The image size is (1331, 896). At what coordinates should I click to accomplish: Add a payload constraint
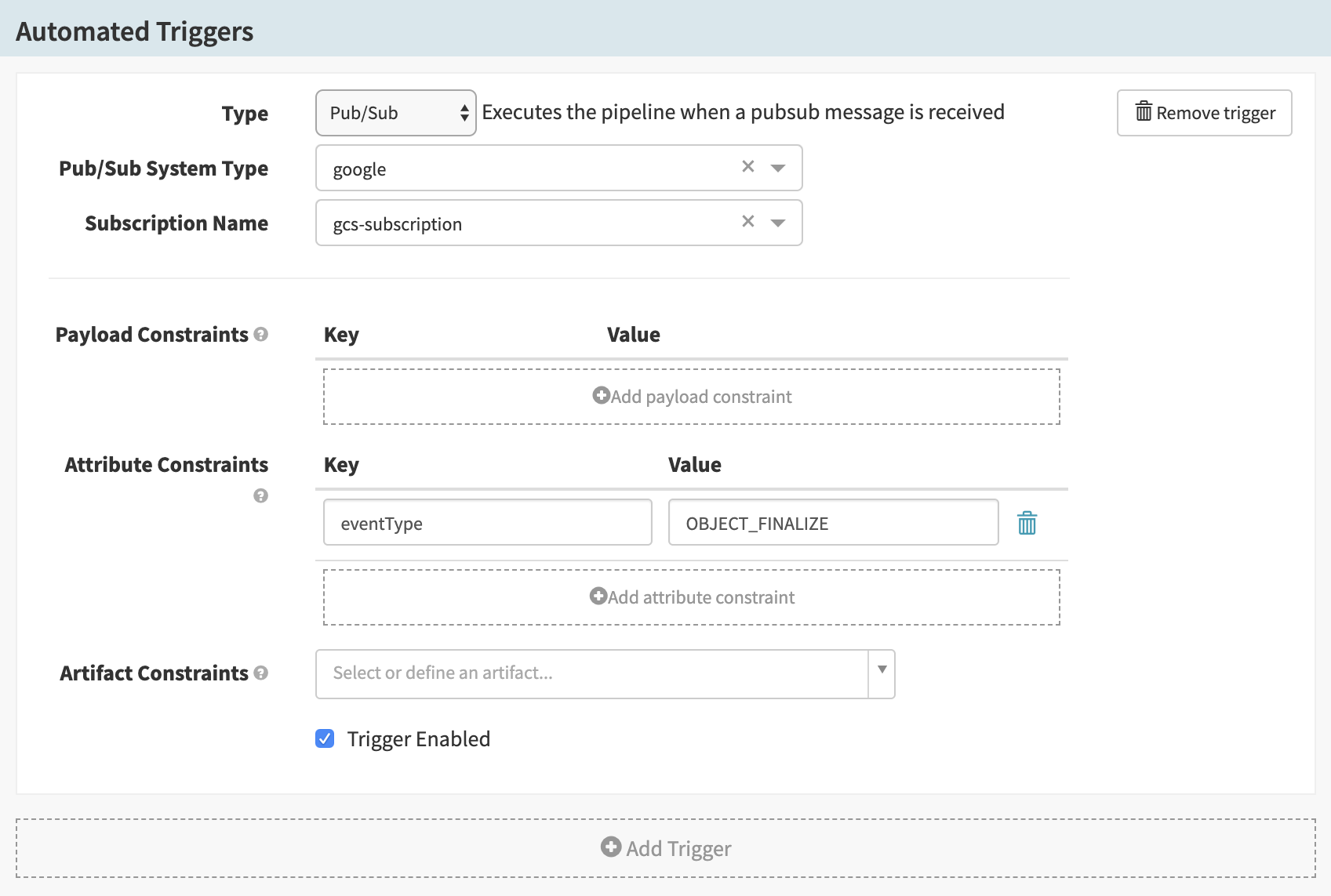(x=691, y=397)
